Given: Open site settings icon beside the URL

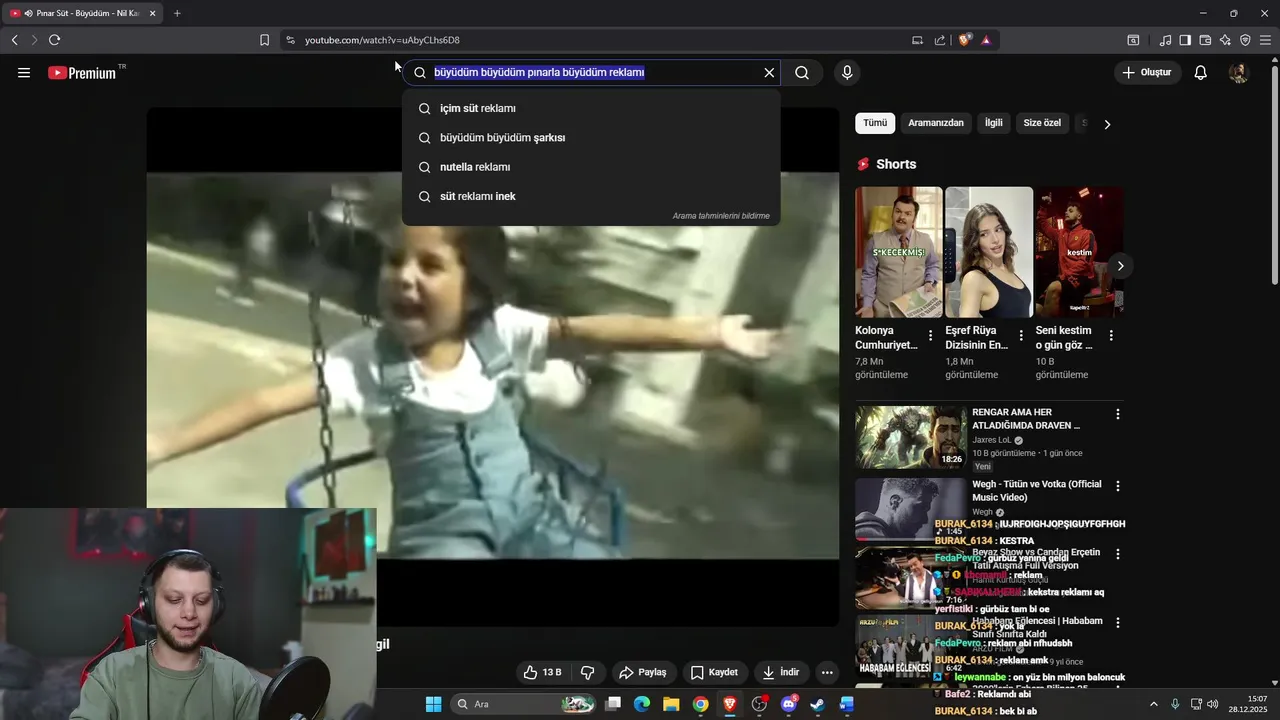Looking at the screenshot, I should point(291,40).
